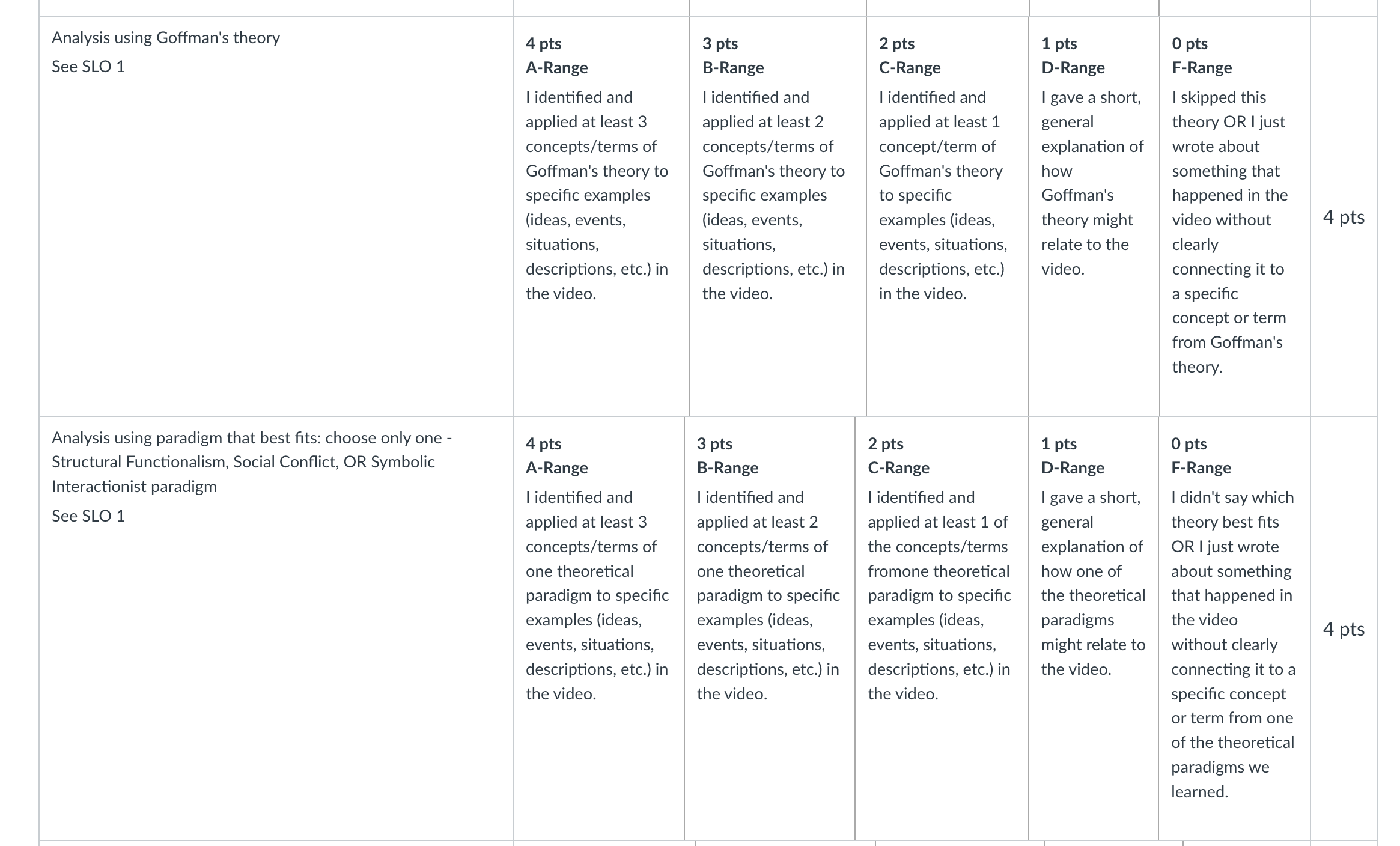Select the 3 pts B-Range cell for Goffman's theory
Viewport: 1400px width, 846px height.
coord(778,216)
